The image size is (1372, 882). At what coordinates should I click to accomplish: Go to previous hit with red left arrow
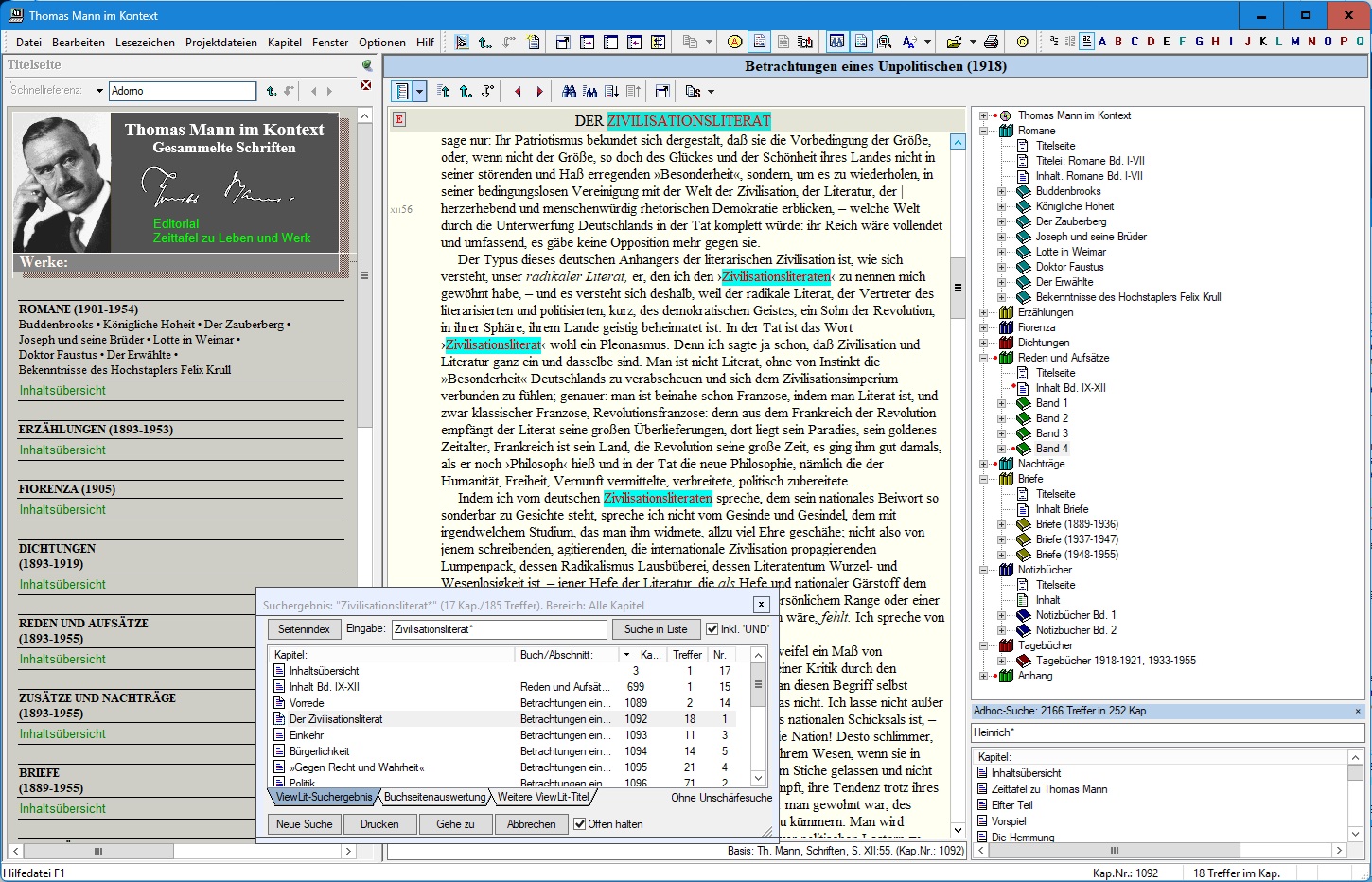click(x=518, y=92)
